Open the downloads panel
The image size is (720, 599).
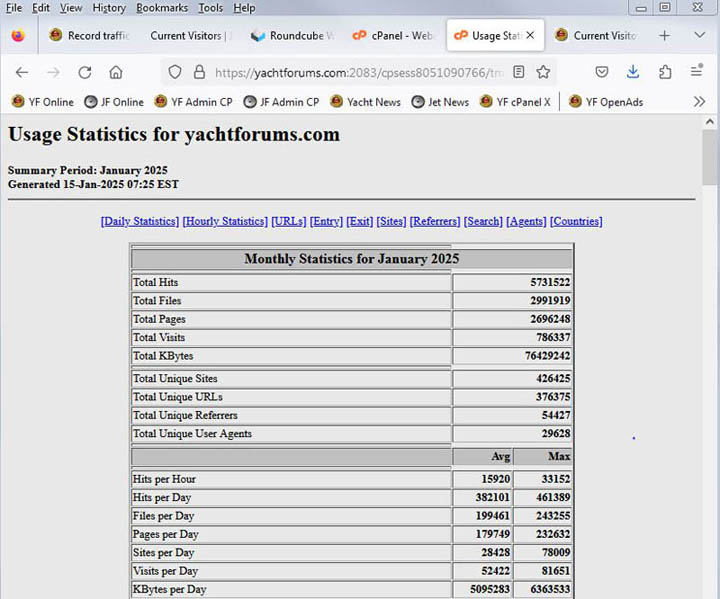[633, 72]
